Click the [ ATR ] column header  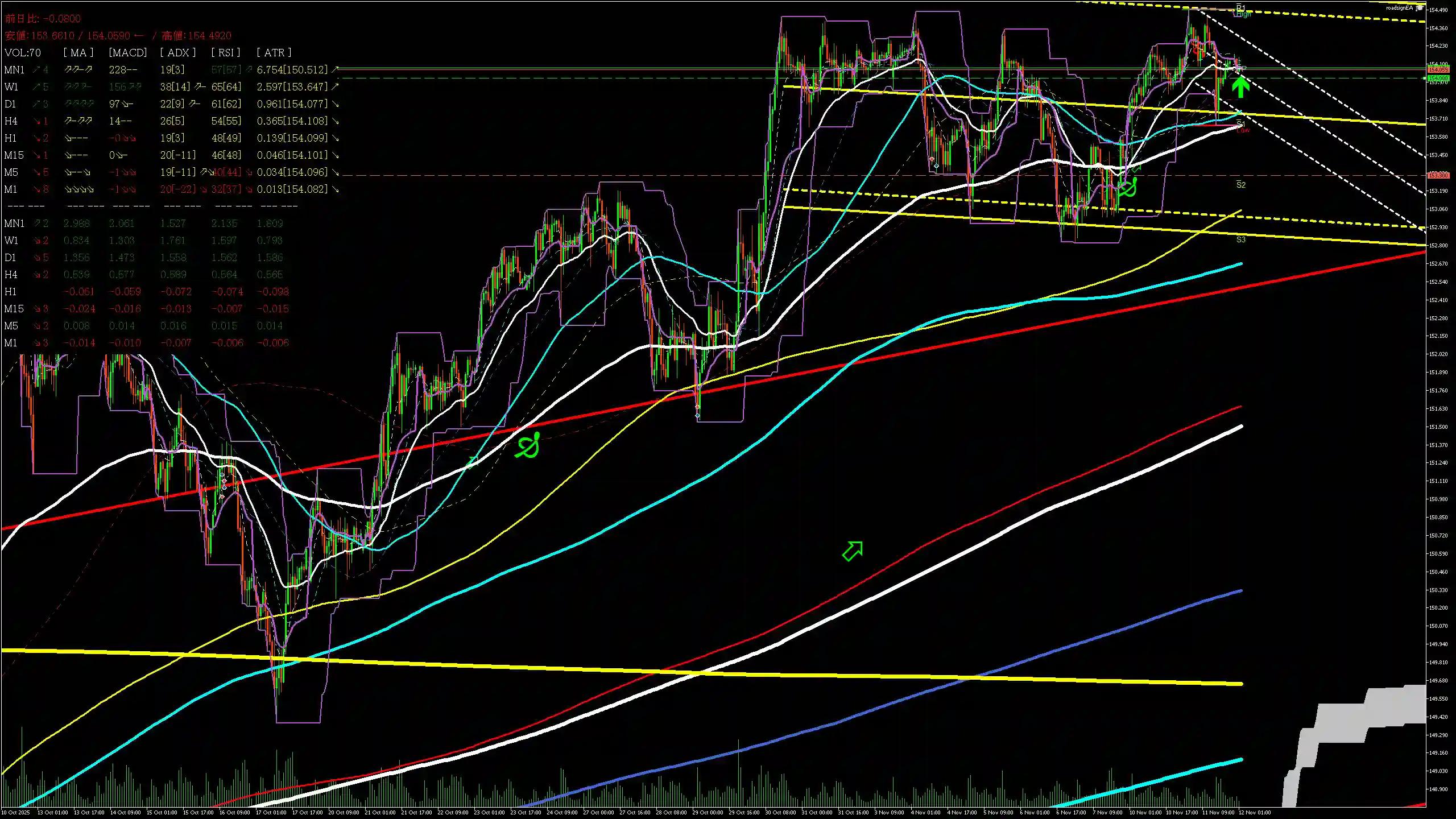click(274, 52)
